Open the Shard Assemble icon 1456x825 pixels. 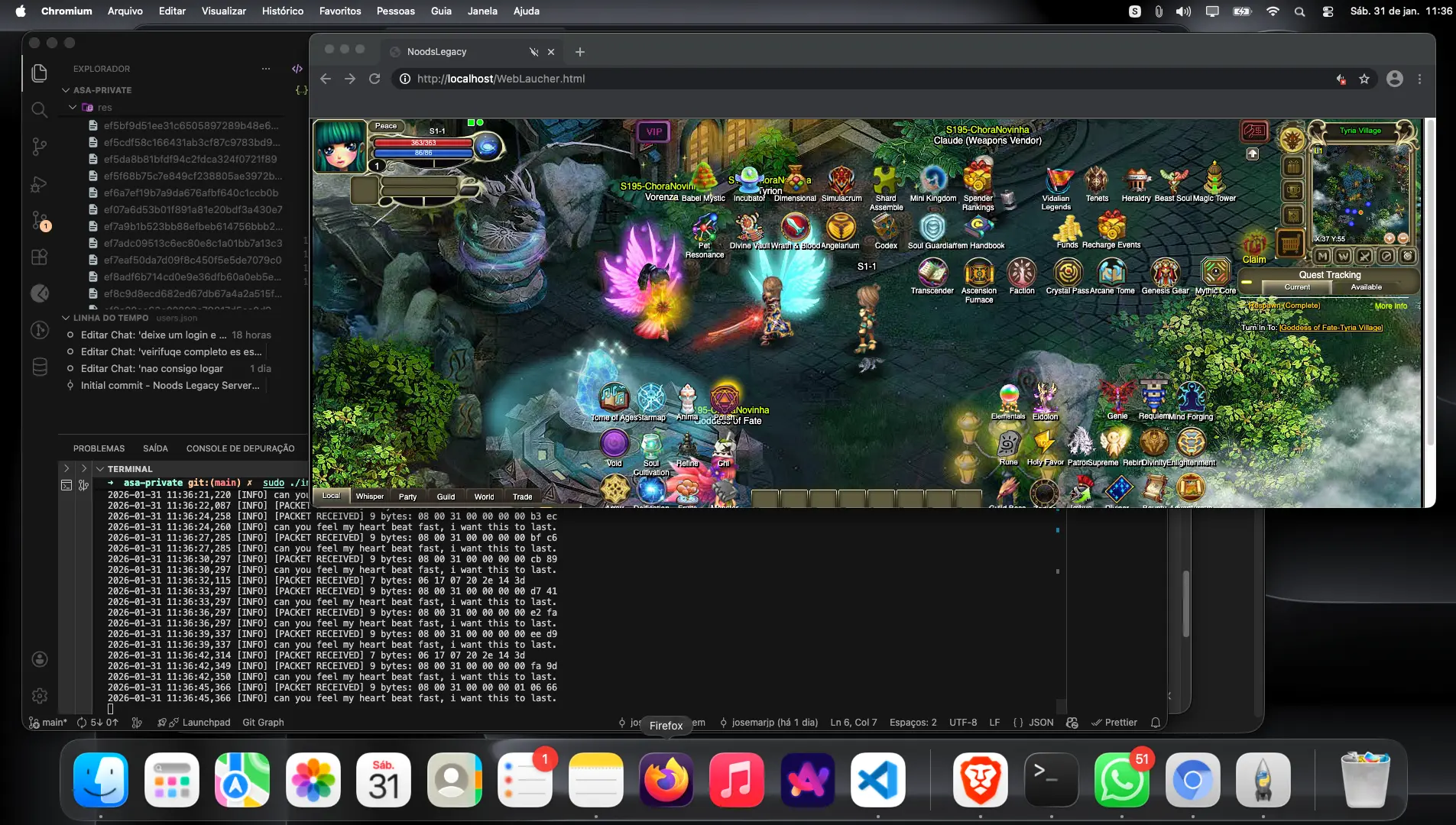[886, 181]
